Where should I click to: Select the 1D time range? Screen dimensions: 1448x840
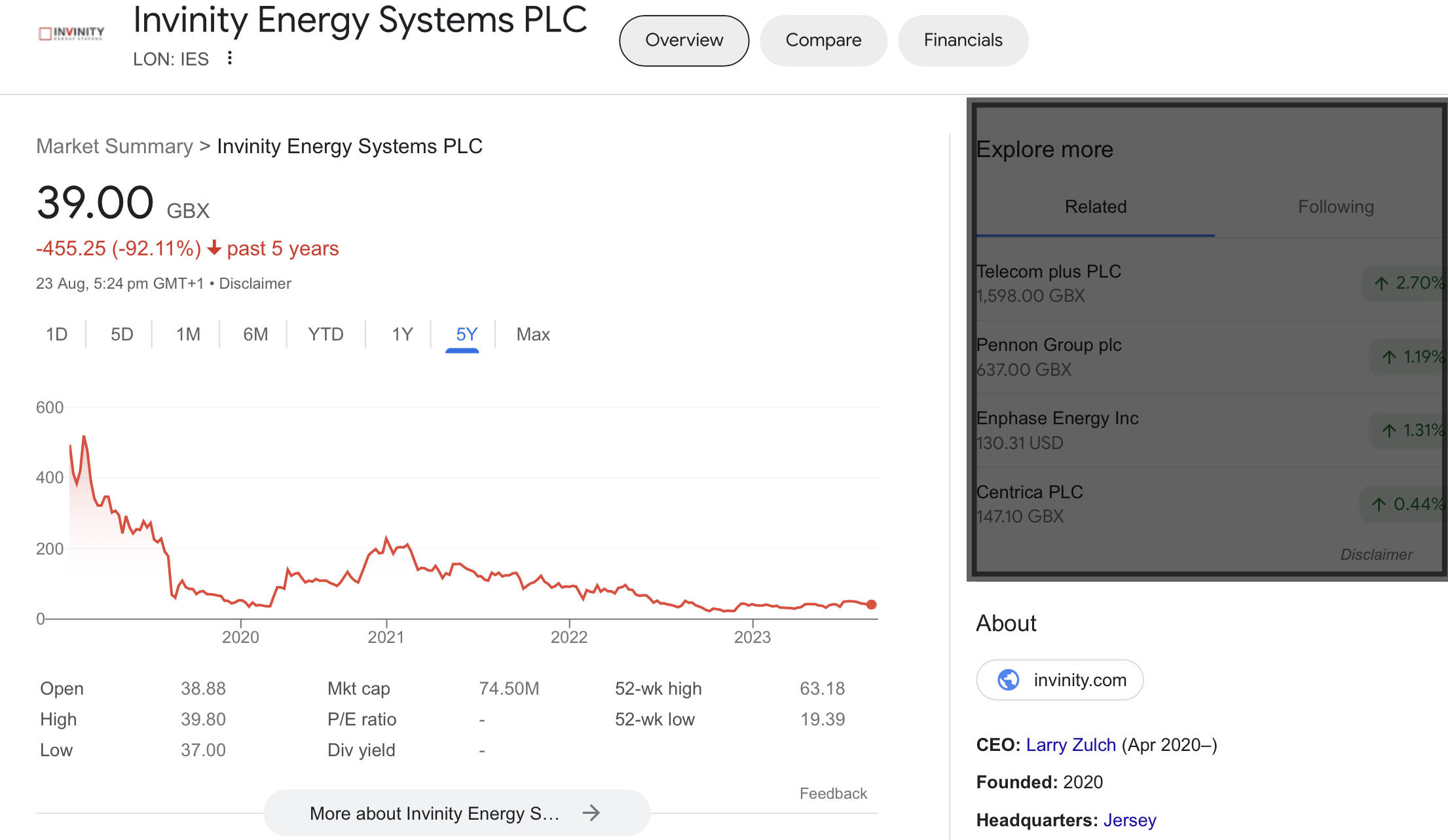(x=57, y=335)
